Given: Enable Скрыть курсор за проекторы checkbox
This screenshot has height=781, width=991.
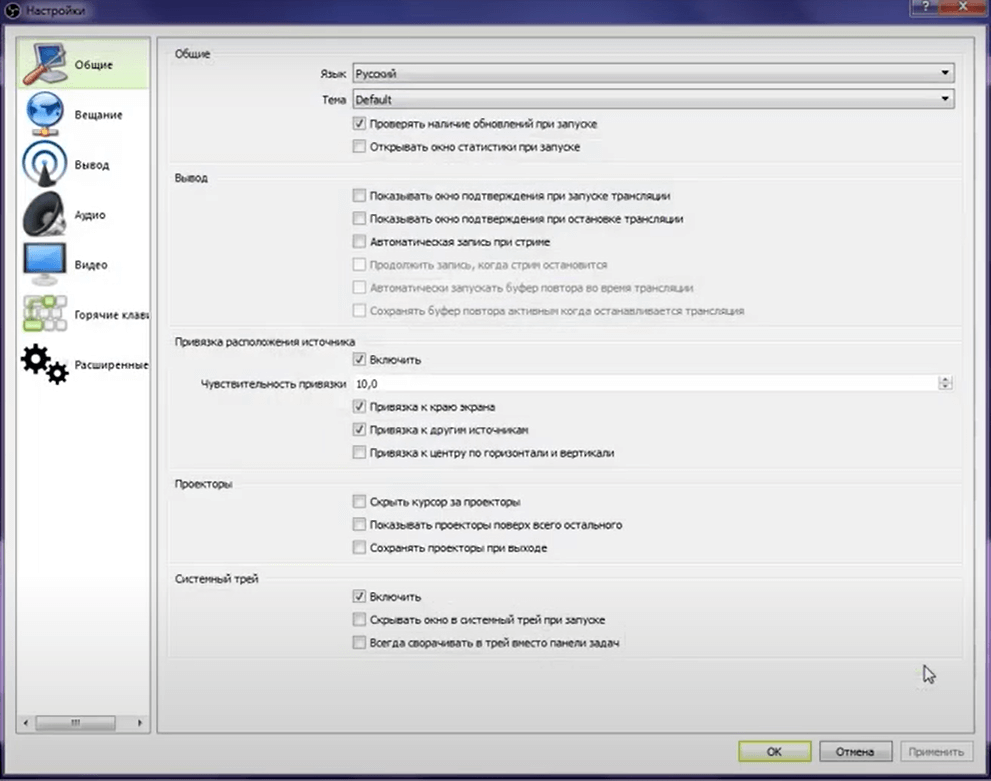Looking at the screenshot, I should [x=360, y=502].
